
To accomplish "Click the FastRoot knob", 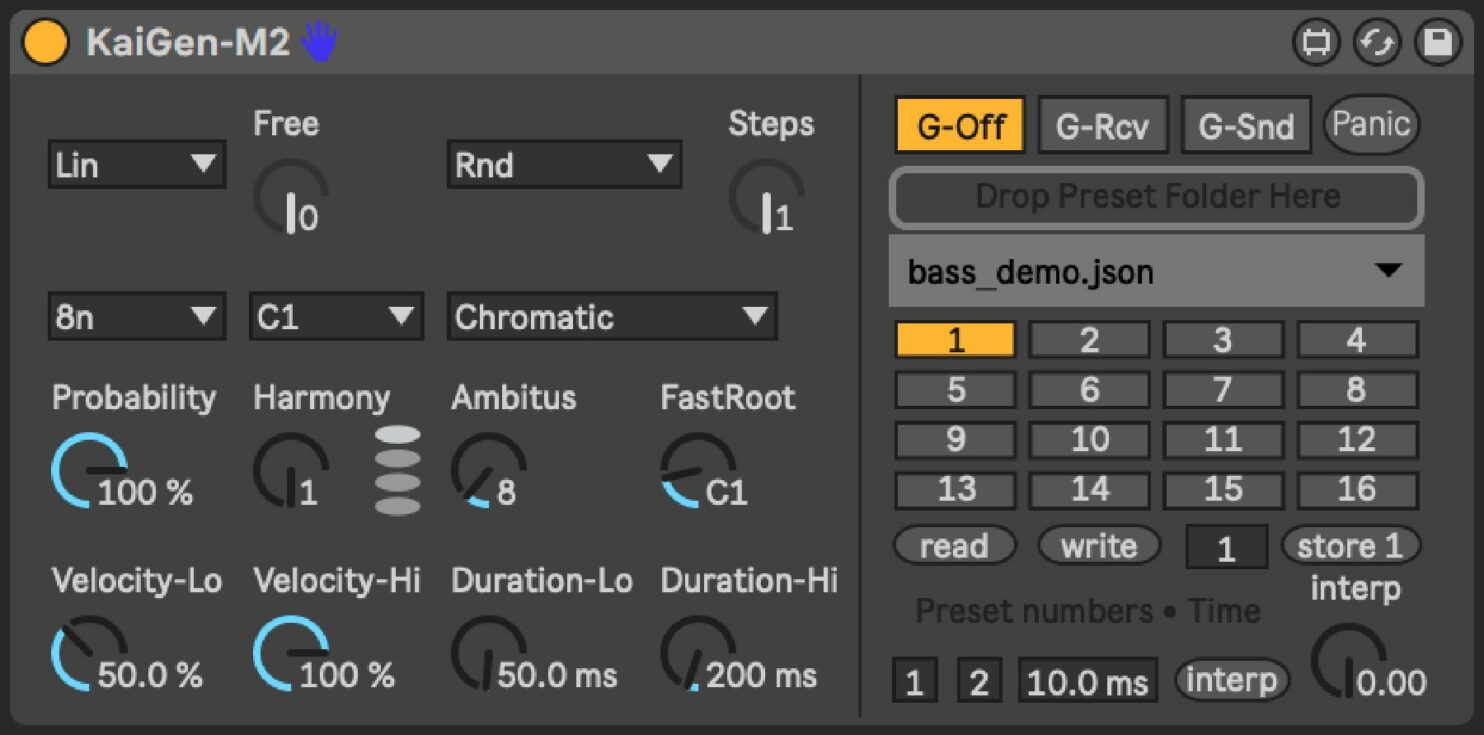I will (698, 470).
